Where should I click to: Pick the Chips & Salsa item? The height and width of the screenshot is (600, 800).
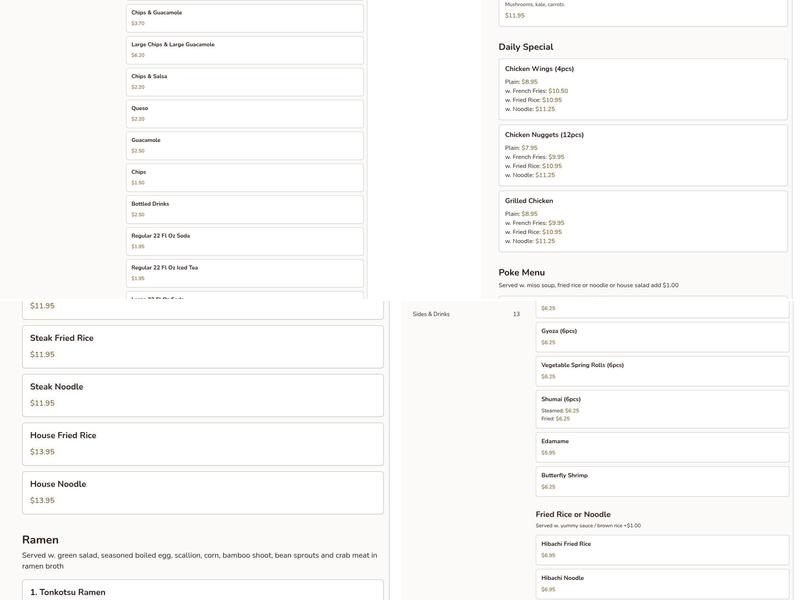click(244, 82)
